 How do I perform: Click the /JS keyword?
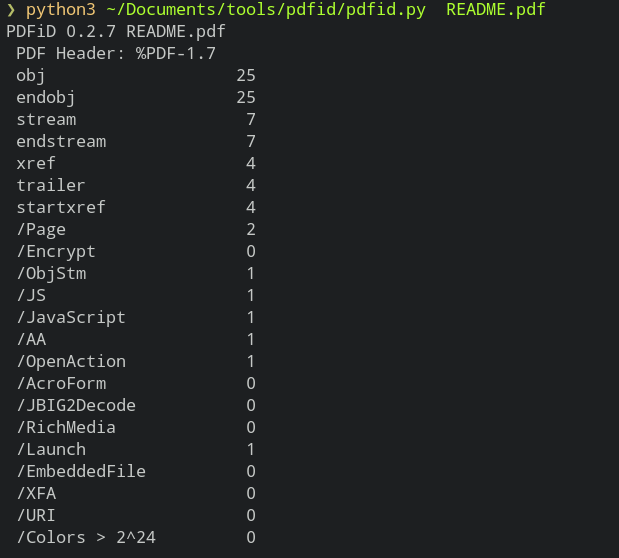tap(31, 295)
